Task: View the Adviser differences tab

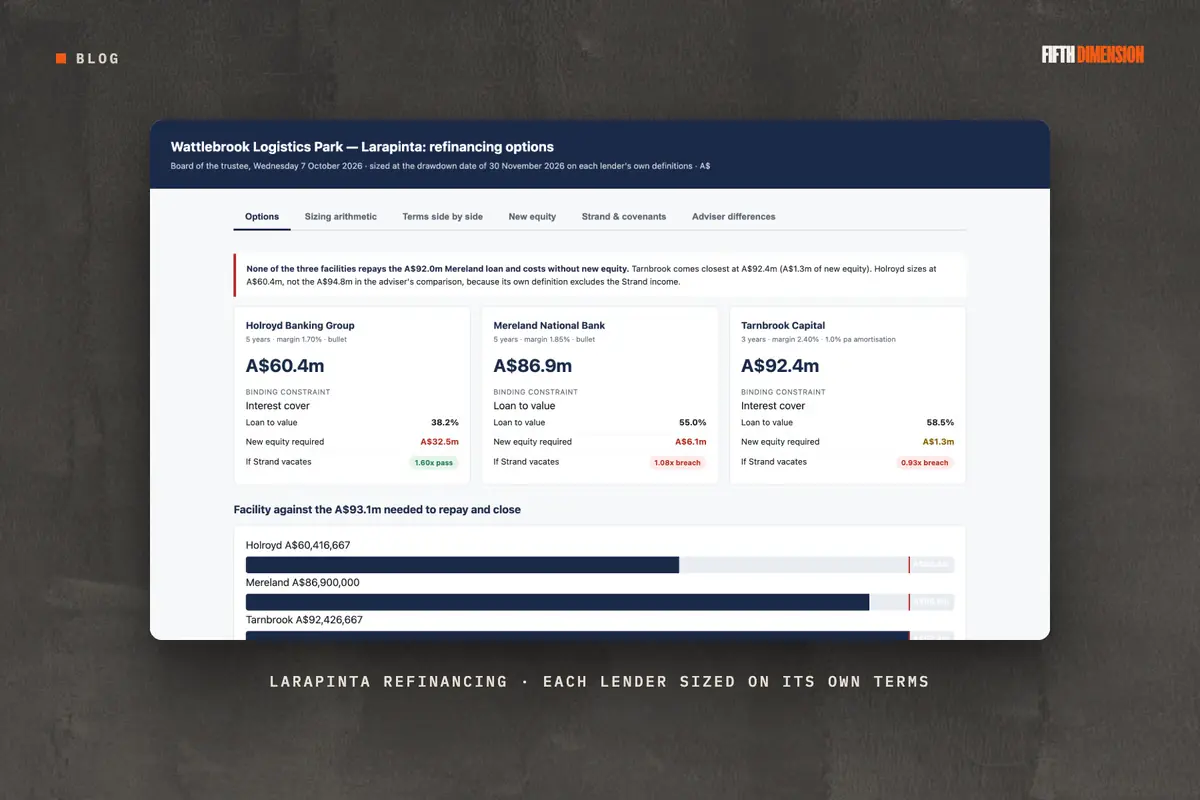Action: pos(734,216)
